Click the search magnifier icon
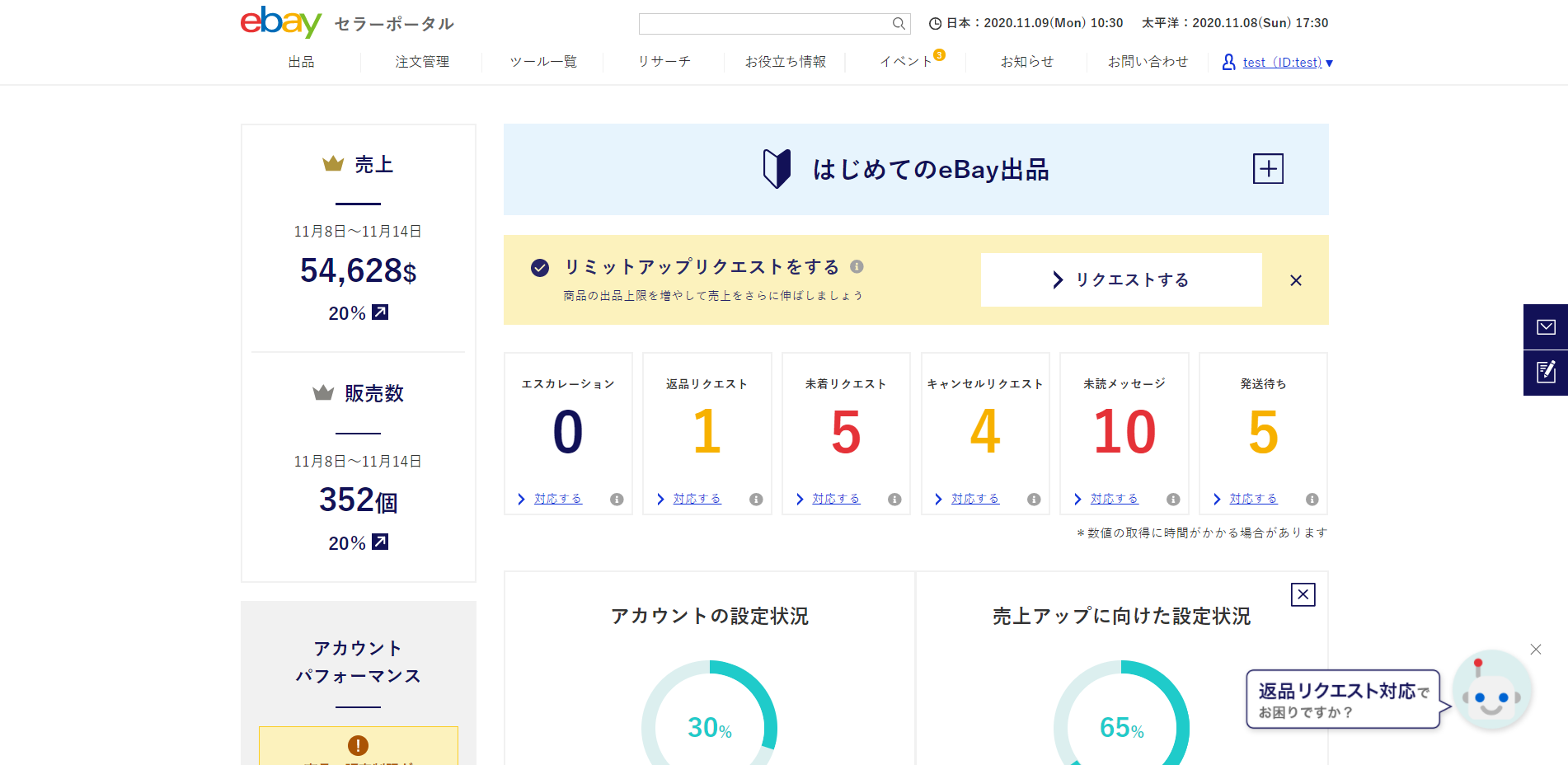 pos(899,24)
